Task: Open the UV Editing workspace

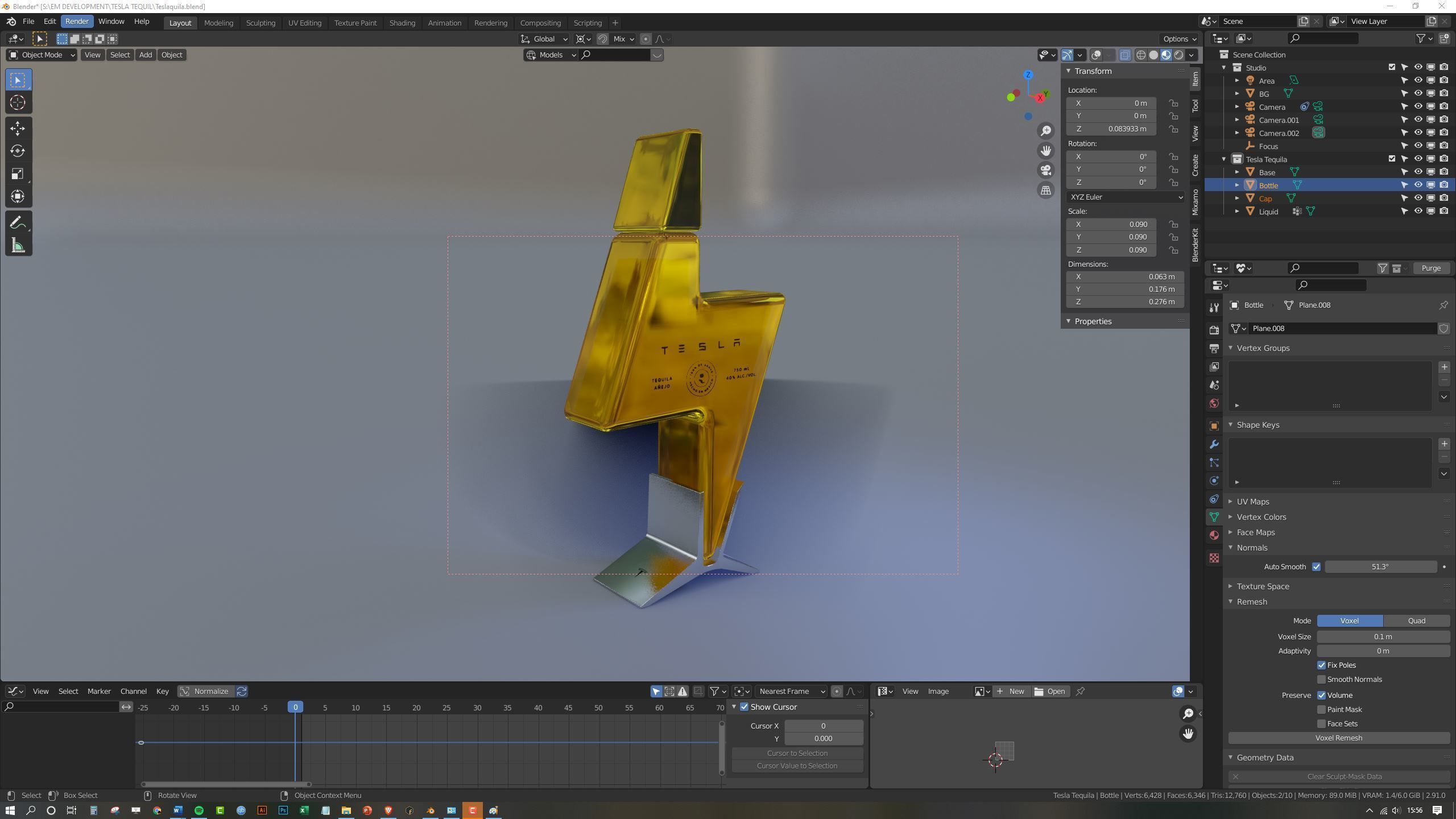Action: point(304,23)
